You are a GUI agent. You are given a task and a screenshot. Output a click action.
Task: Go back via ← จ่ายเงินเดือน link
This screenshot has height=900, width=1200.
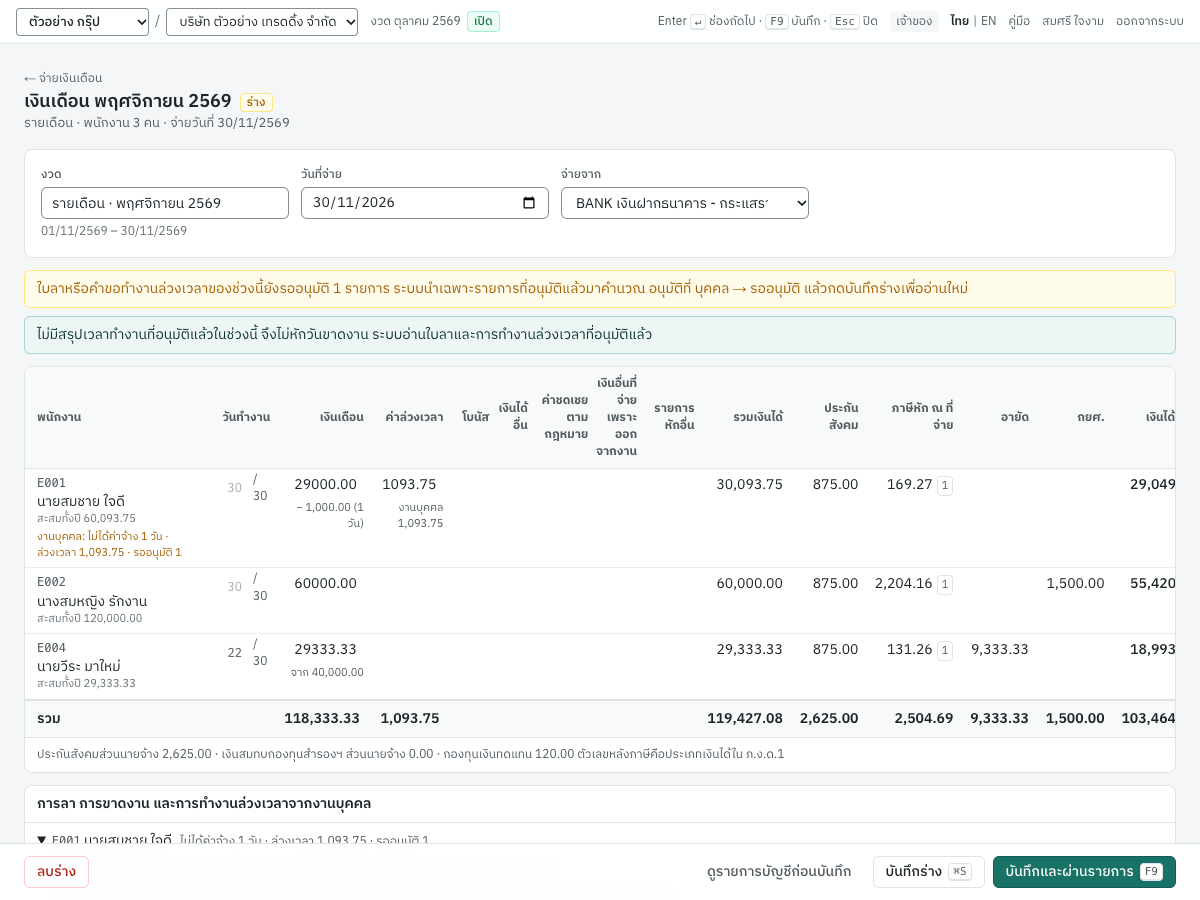[x=63, y=78]
